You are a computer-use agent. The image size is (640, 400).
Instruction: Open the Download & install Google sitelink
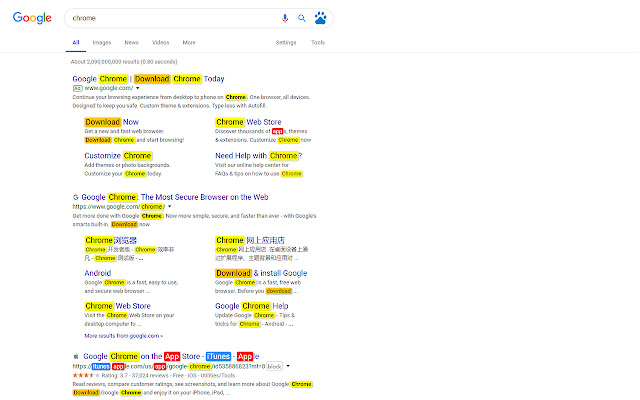tap(261, 273)
